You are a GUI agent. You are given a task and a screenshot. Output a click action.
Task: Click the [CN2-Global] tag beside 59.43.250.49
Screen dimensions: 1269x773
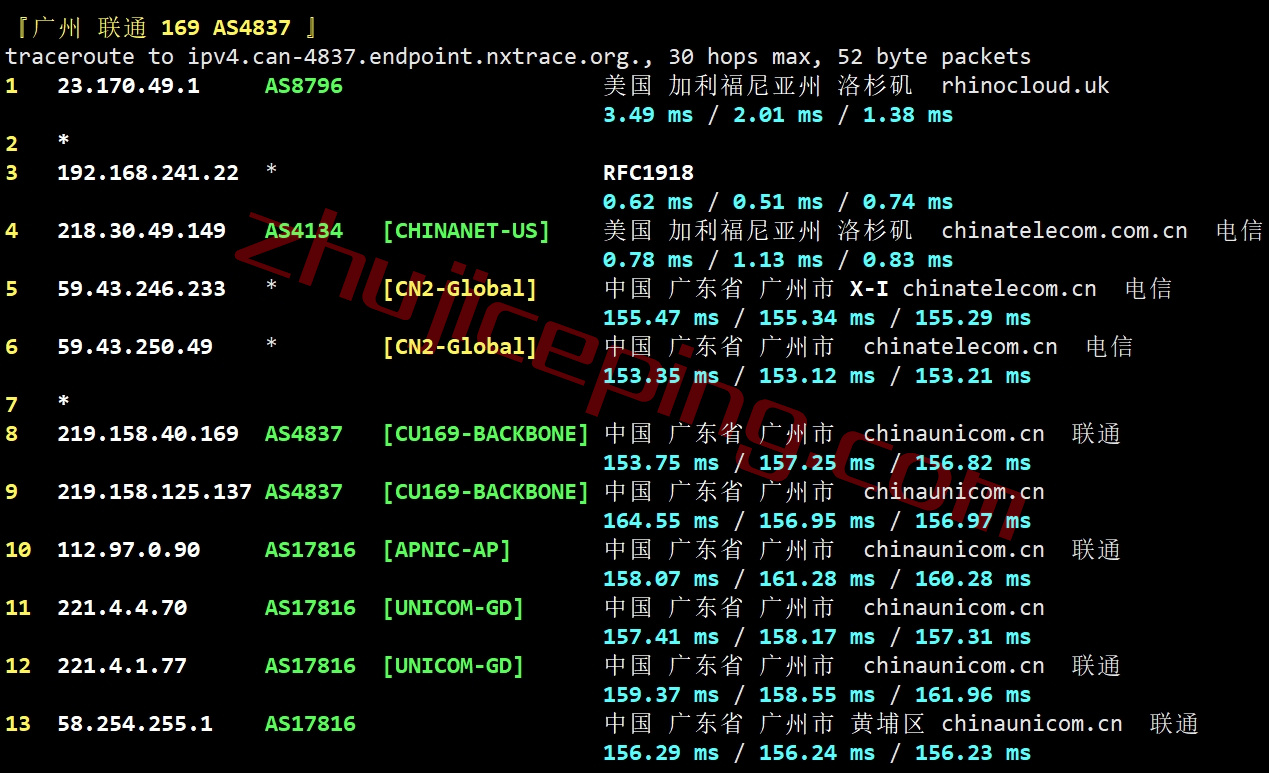(x=460, y=347)
